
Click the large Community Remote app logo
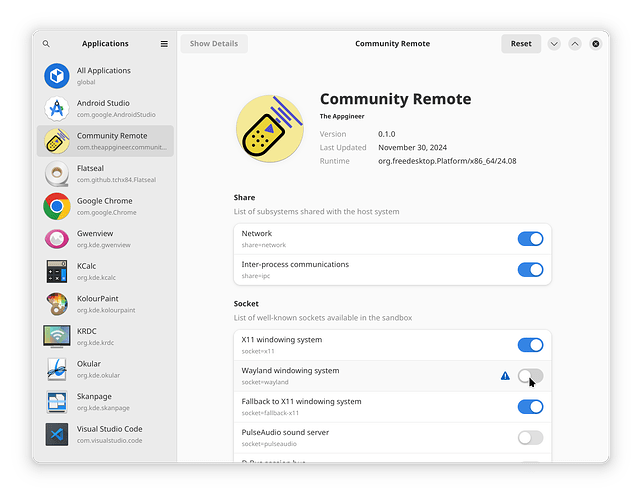point(270,129)
